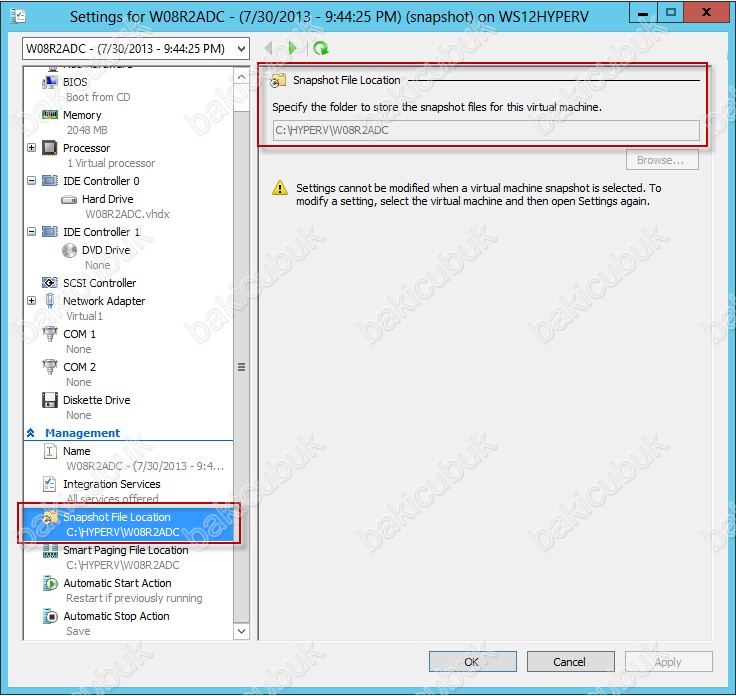The height and width of the screenshot is (696, 736).
Task: Click the Snapshot File Location header folder icon
Action: (278, 81)
